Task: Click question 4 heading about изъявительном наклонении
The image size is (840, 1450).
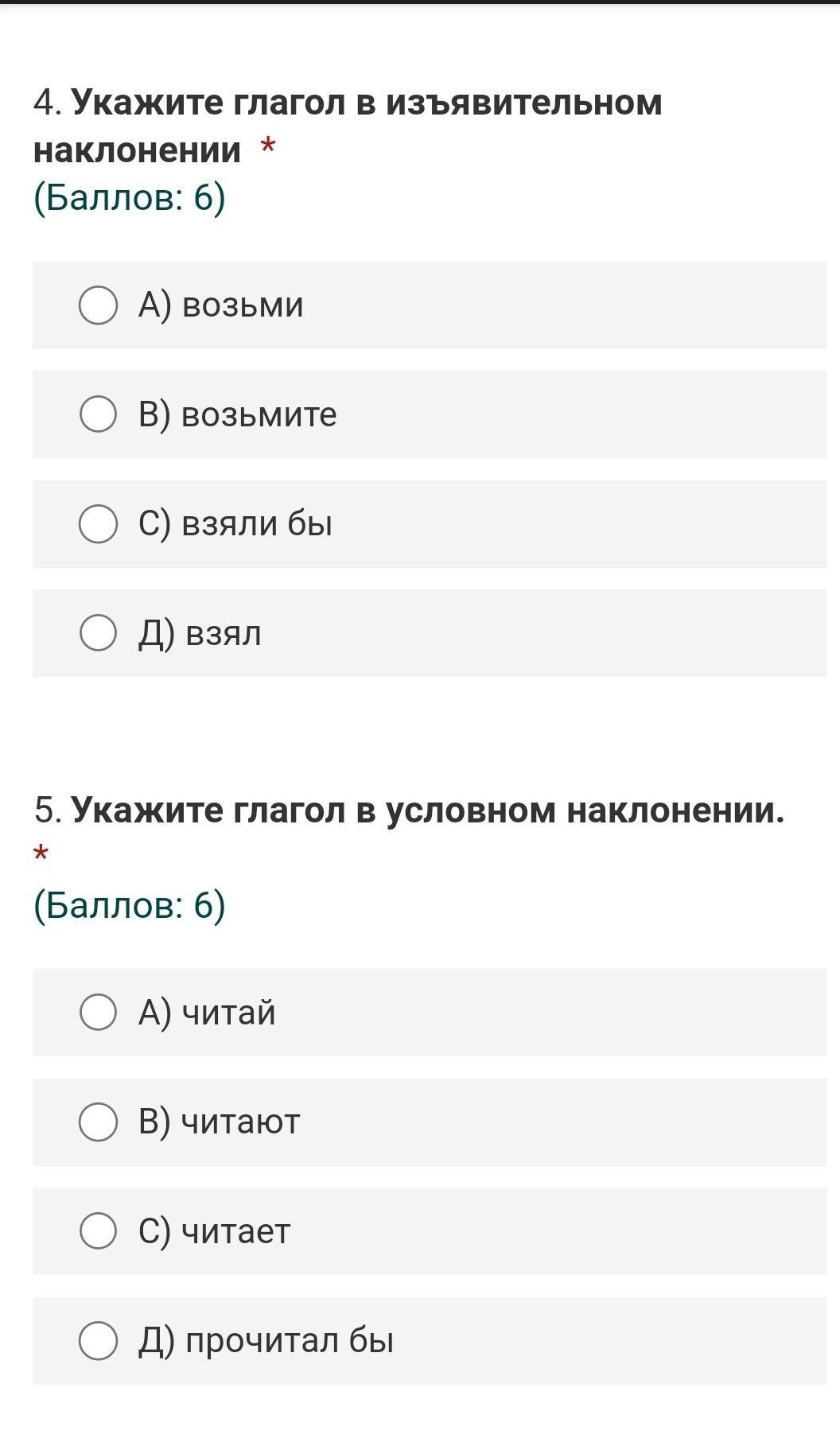Action: click(348, 126)
